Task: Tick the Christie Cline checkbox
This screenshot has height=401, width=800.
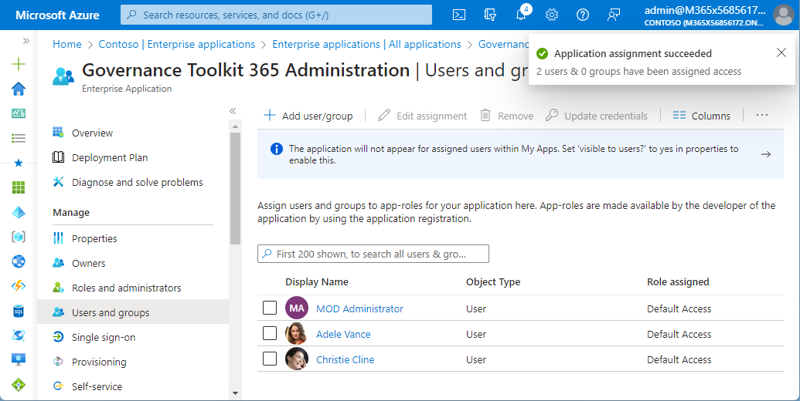Action: click(x=270, y=359)
